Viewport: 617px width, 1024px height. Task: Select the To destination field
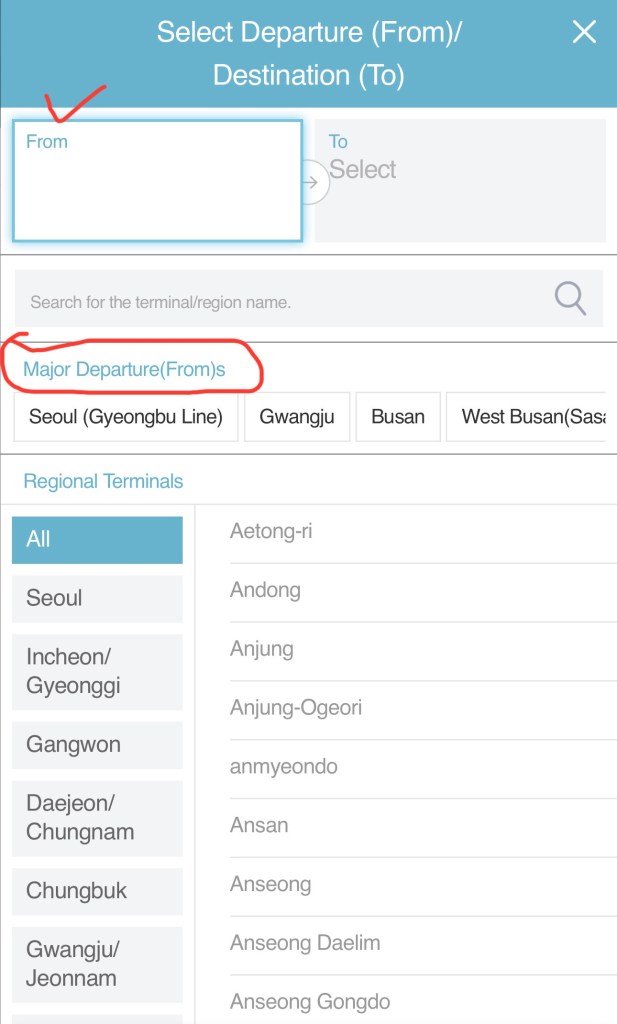461,181
